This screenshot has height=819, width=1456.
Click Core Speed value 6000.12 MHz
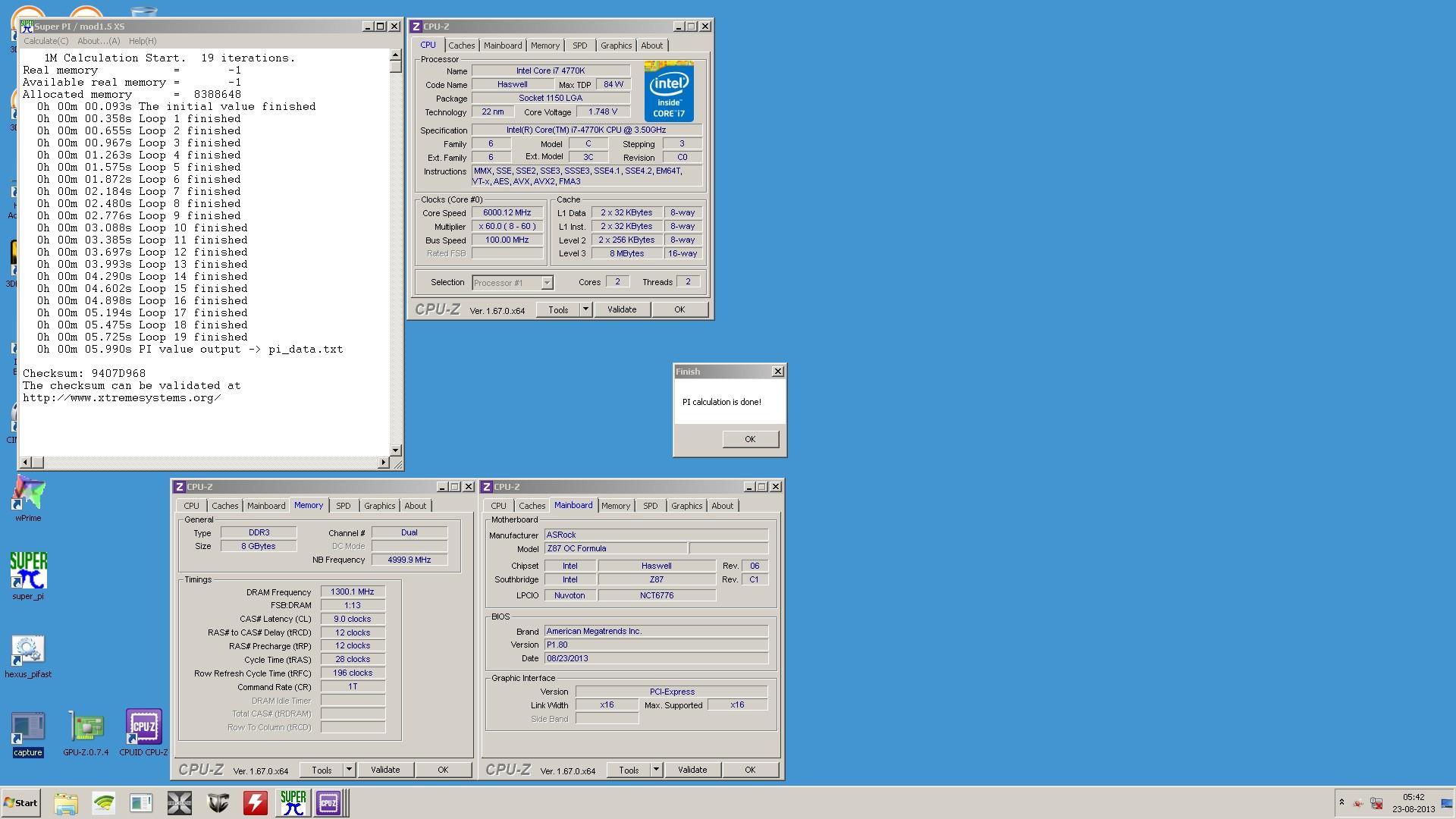pos(507,213)
